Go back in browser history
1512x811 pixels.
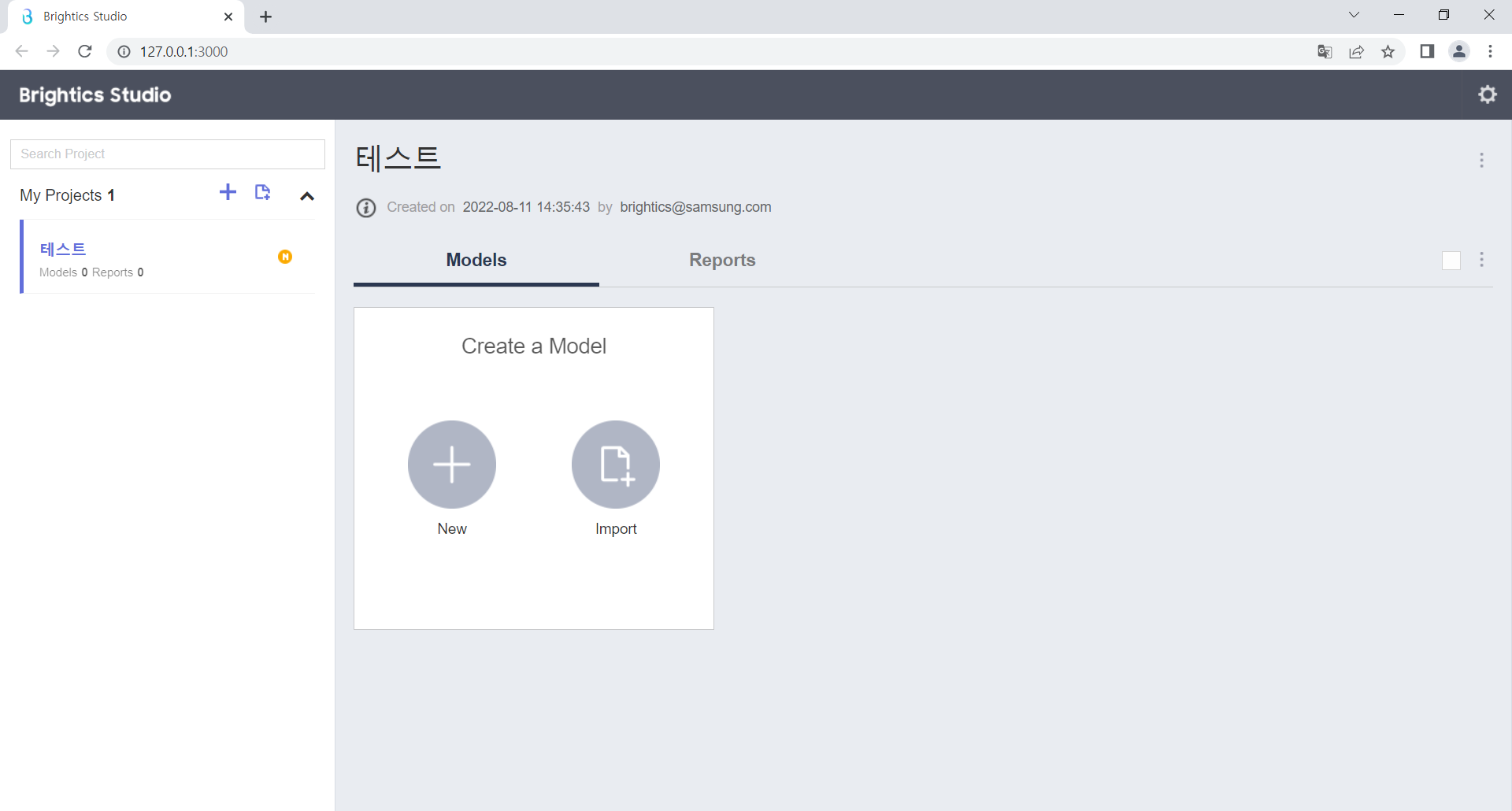tap(22, 51)
